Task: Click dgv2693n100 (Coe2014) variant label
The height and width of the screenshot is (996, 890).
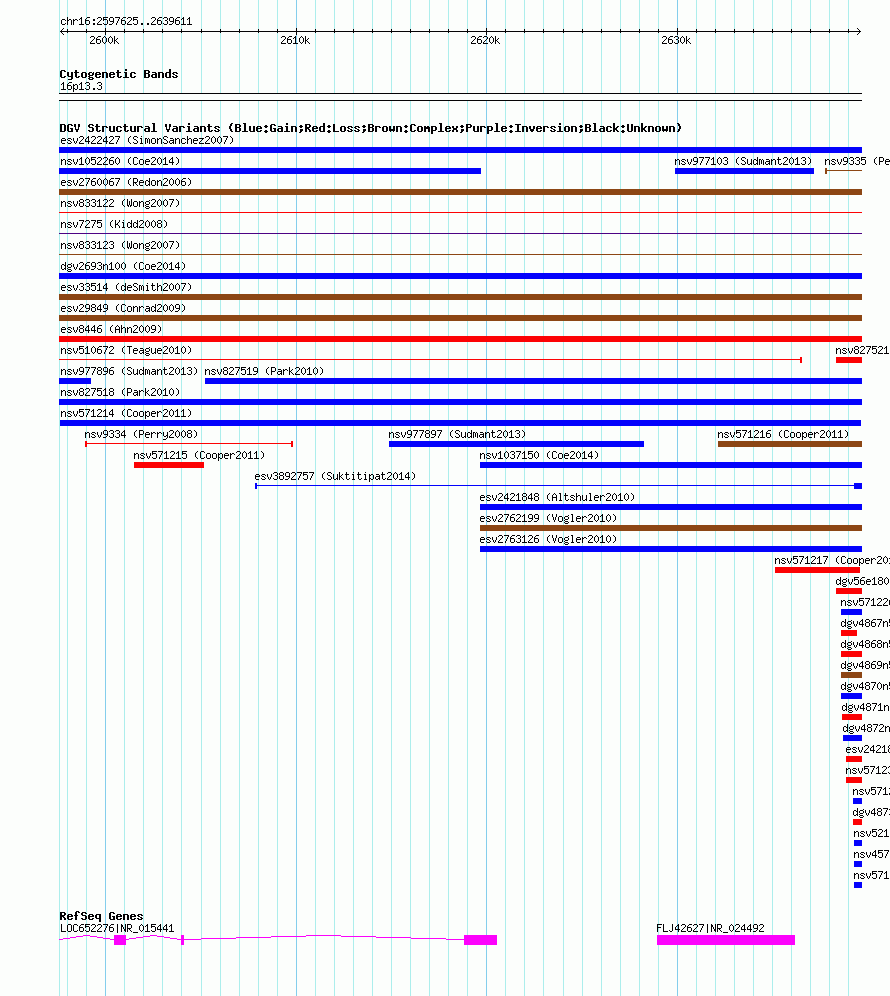Action: (123, 266)
